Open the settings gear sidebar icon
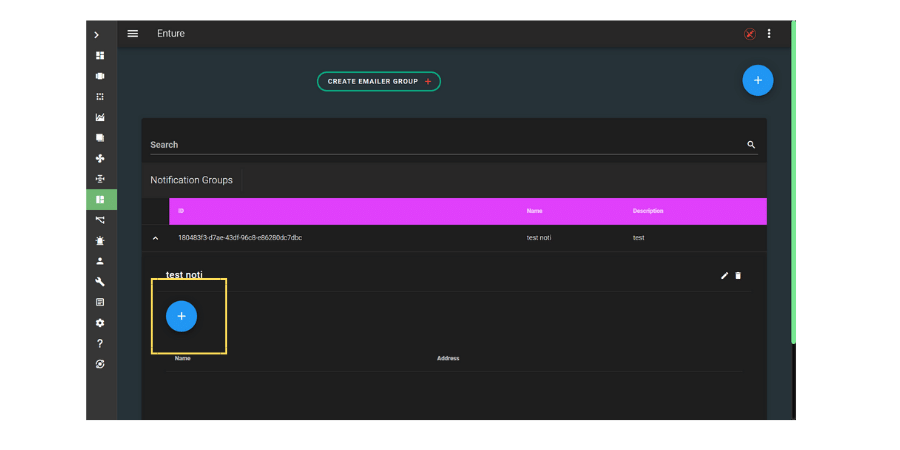900x450 pixels. (100, 323)
